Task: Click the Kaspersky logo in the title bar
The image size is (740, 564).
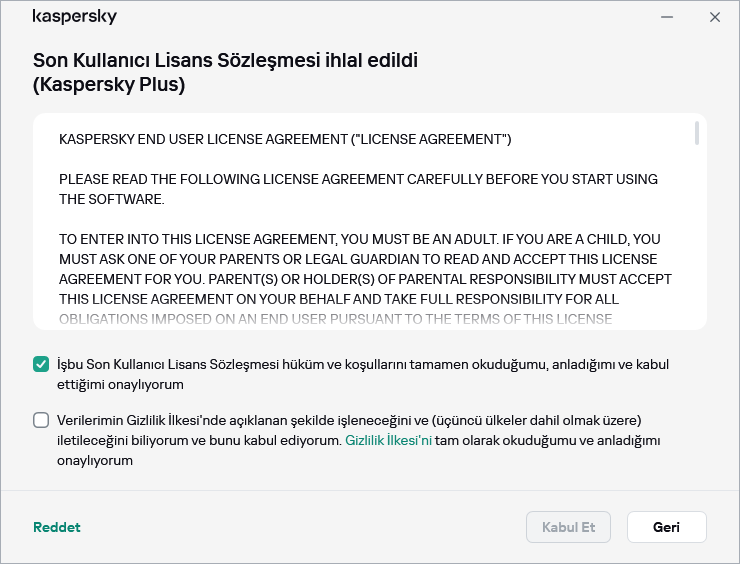Action: point(75,17)
